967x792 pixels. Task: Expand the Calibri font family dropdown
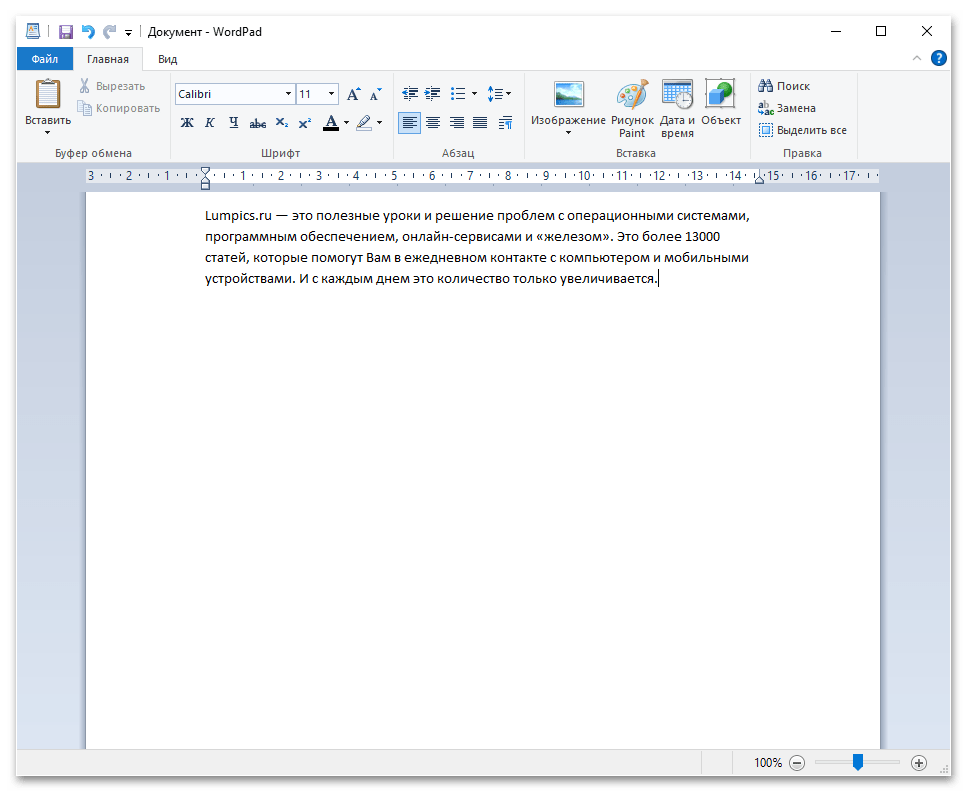[288, 94]
